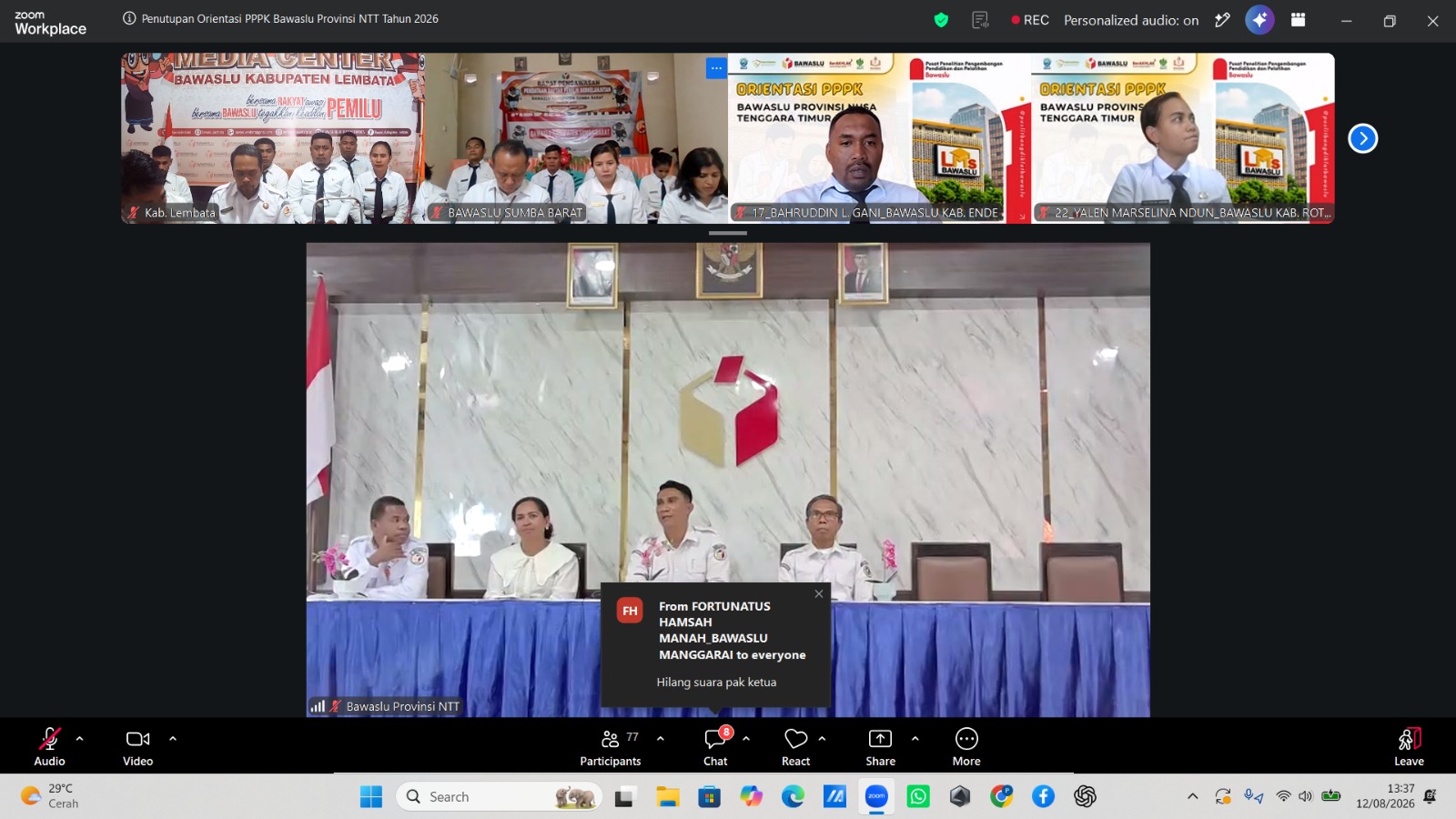This screenshot has width=1456, height=819.
Task: Open WhatsApp from the taskbar
Action: [x=918, y=797]
